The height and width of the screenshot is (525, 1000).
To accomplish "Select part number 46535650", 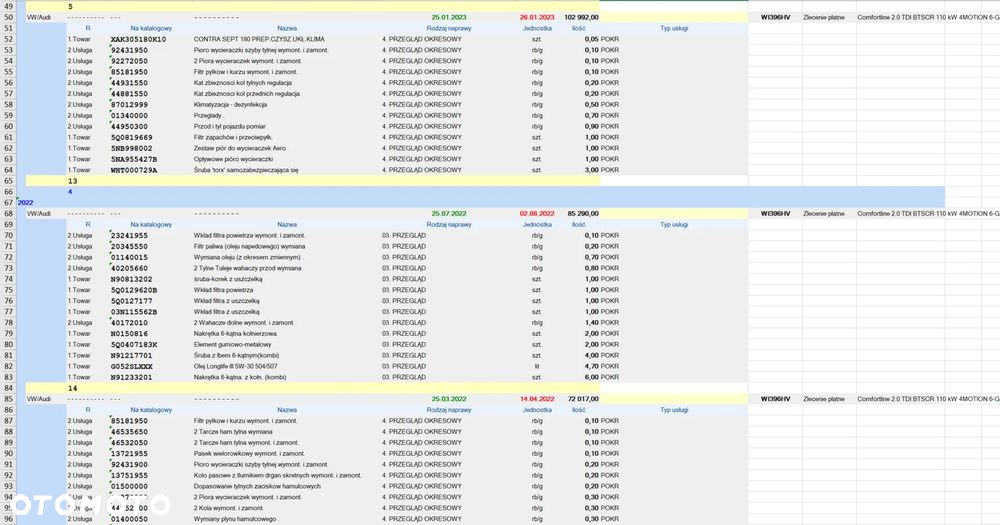I will pyautogui.click(x=129, y=432).
